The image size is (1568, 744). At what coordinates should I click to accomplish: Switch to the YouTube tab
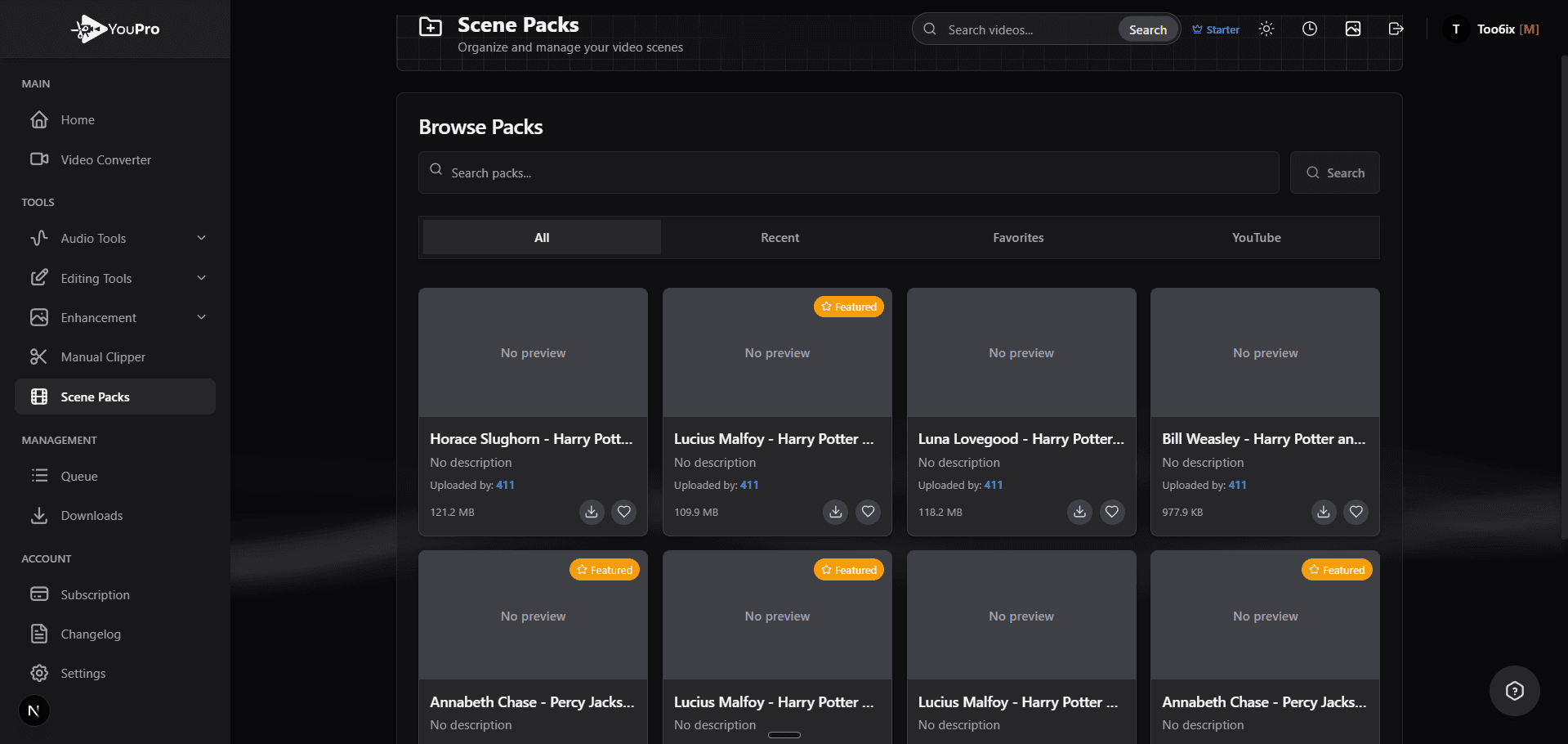coord(1257,237)
